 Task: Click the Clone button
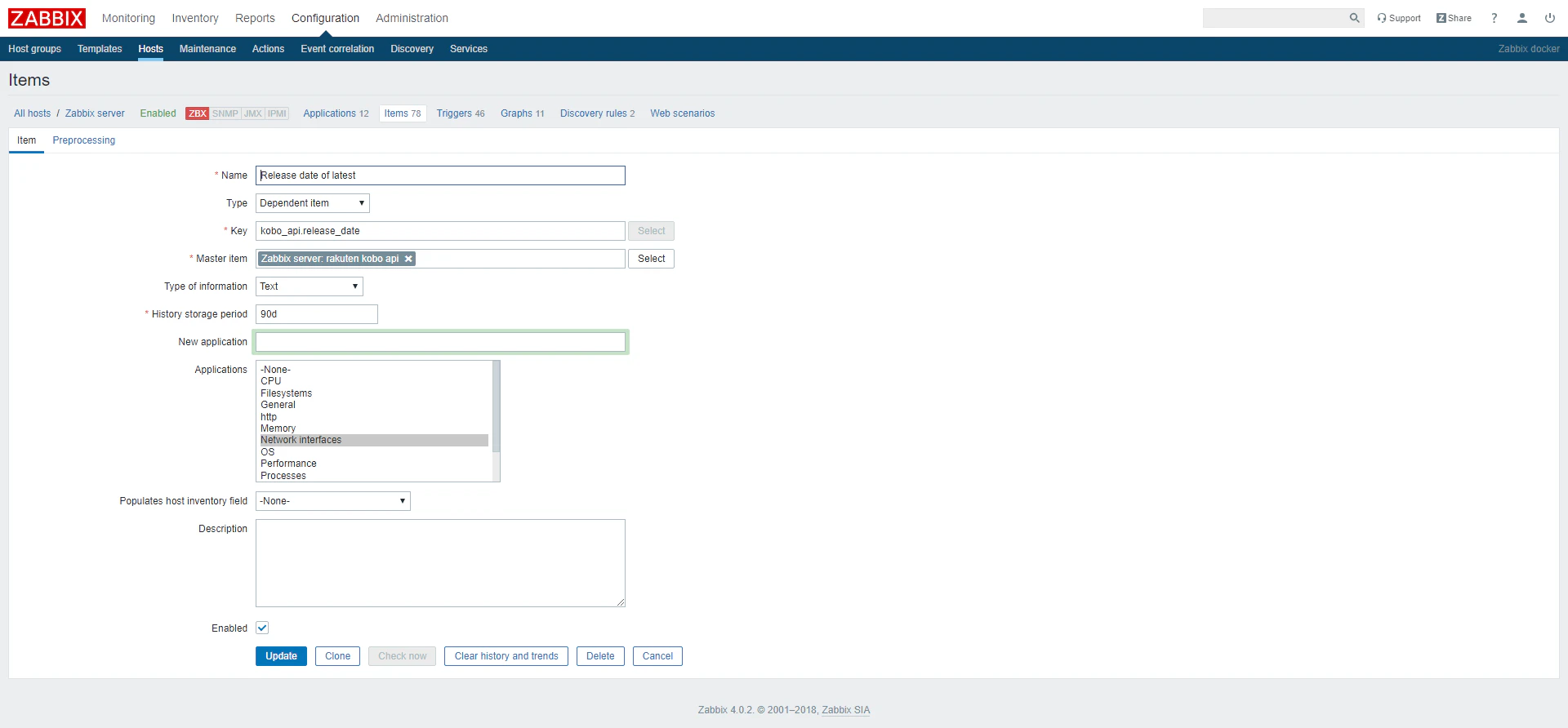[337, 656]
